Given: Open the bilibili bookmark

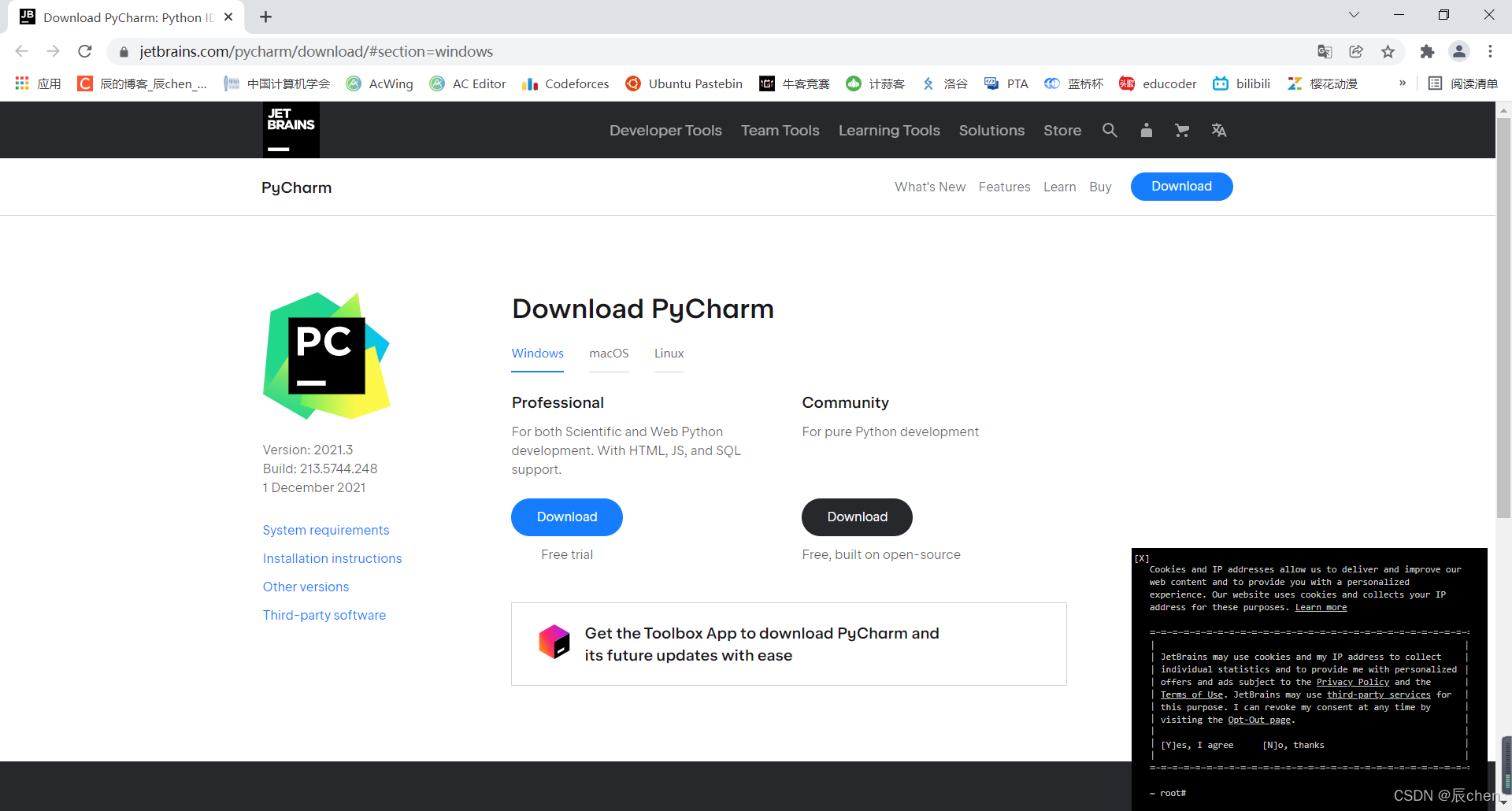Looking at the screenshot, I should pos(1241,83).
